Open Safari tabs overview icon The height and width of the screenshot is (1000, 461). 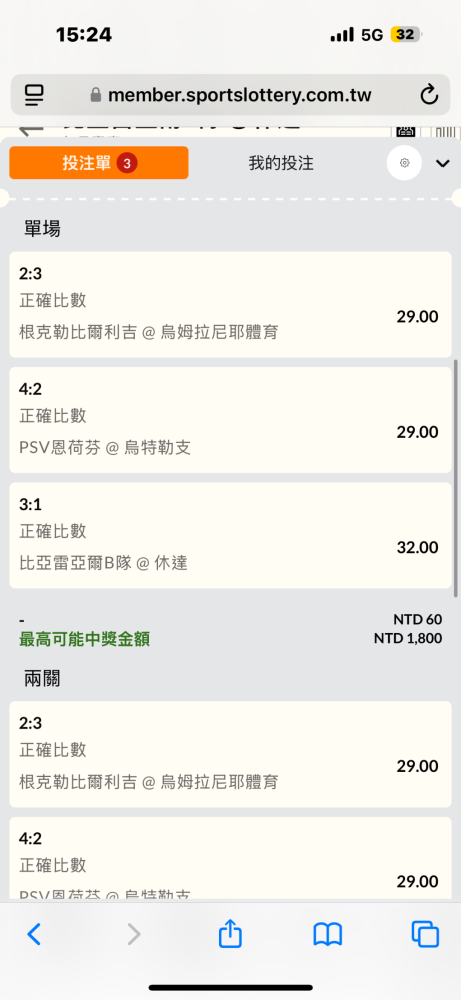click(425, 934)
